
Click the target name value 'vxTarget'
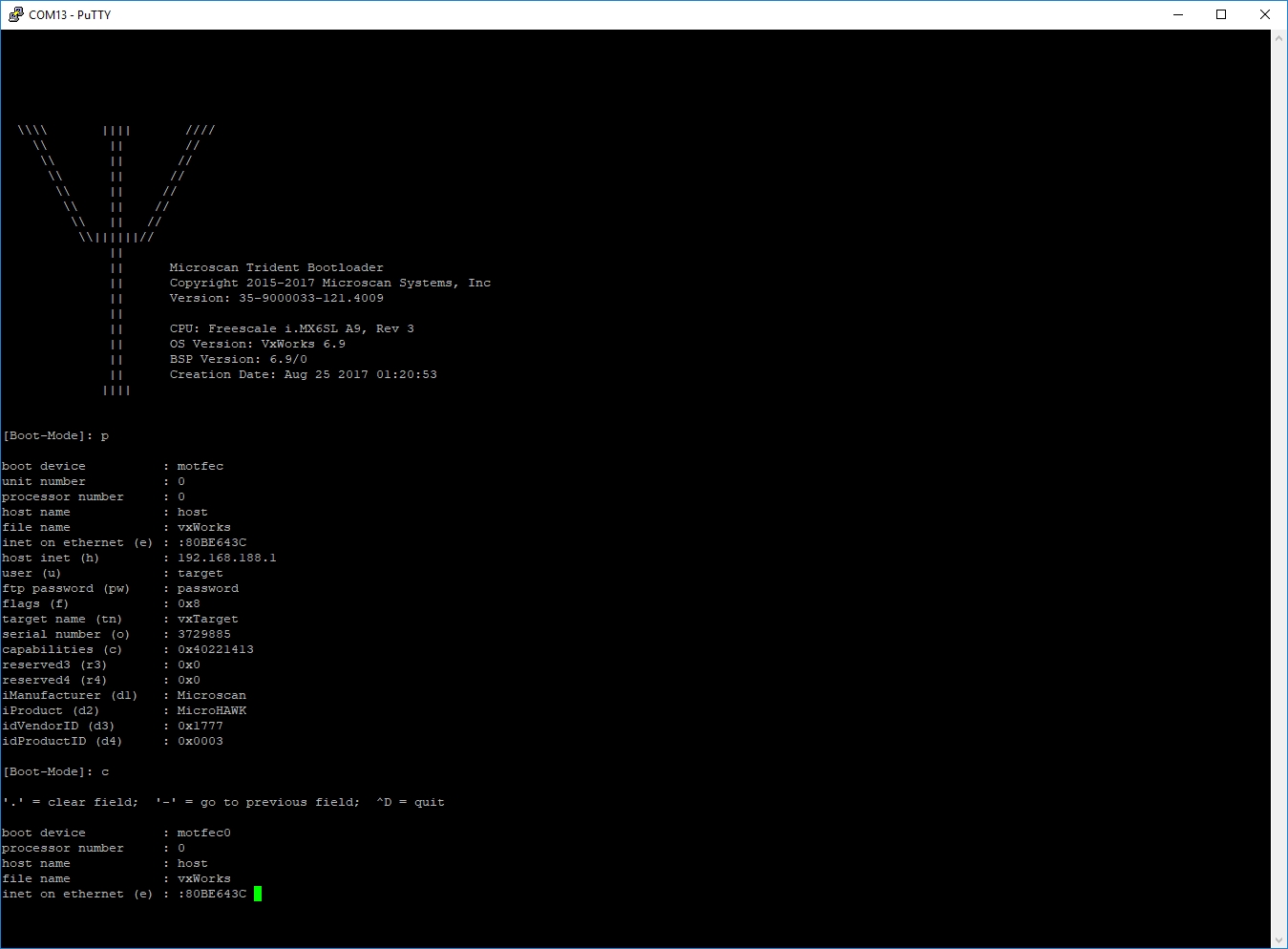(208, 619)
